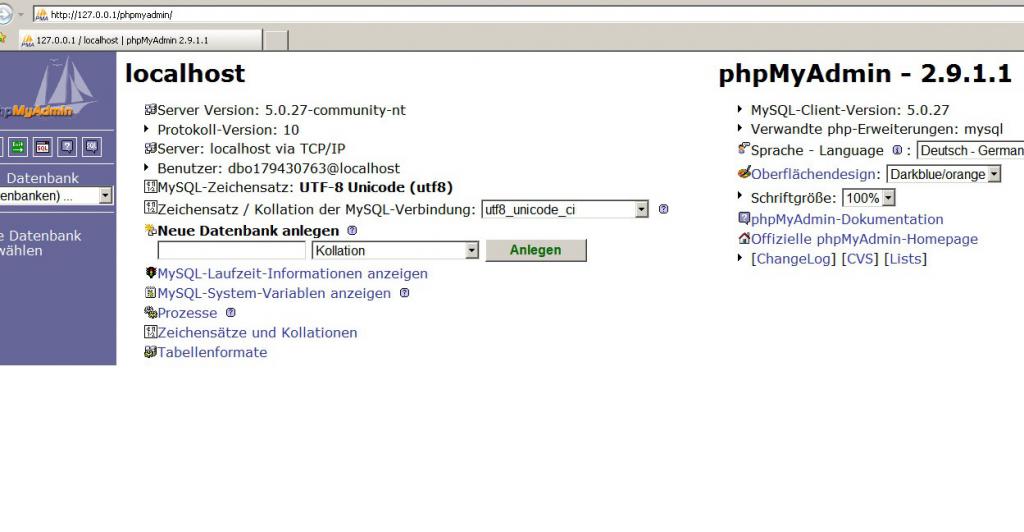
Task: Open MySQL-System-Variablen anzeigen link
Action: pyautogui.click(x=274, y=293)
